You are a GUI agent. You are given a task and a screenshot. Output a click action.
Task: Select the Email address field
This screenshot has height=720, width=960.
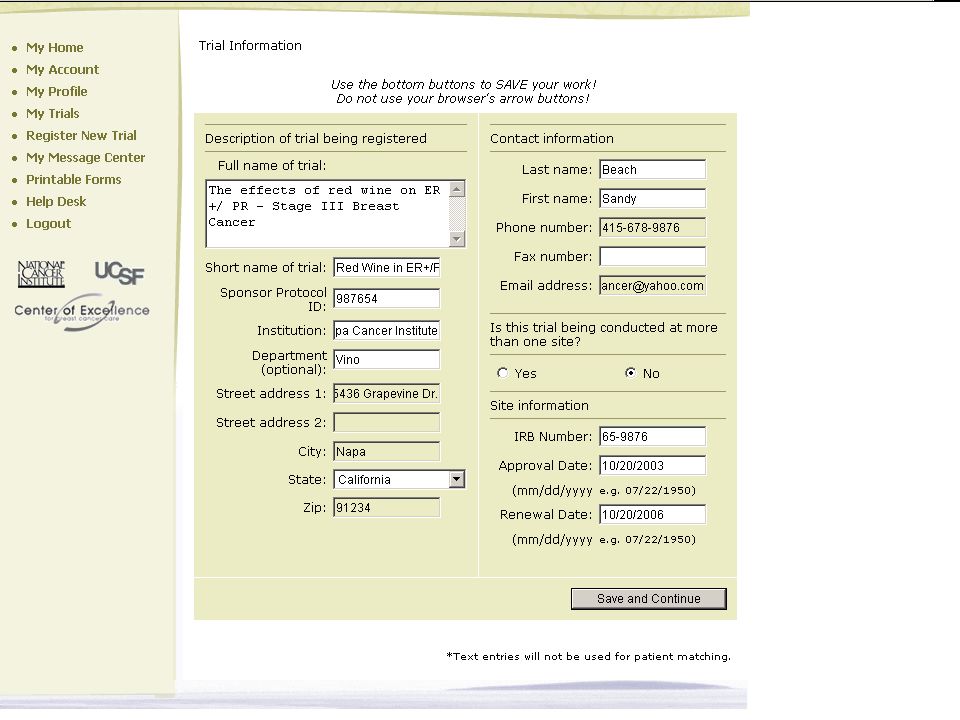pyautogui.click(x=653, y=285)
